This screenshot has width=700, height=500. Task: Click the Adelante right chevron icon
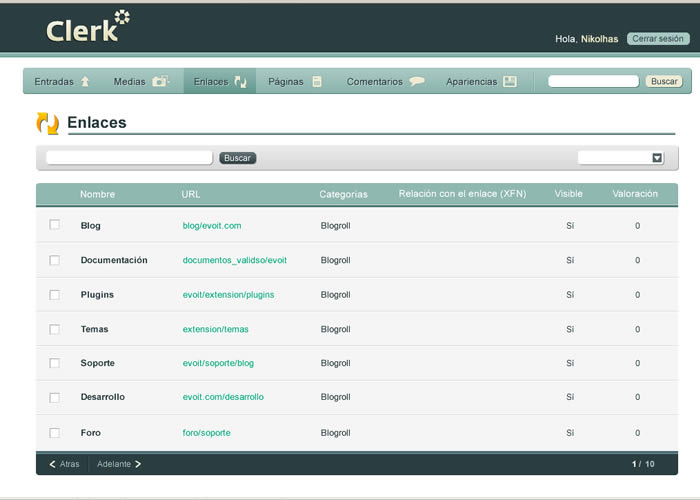(138, 464)
